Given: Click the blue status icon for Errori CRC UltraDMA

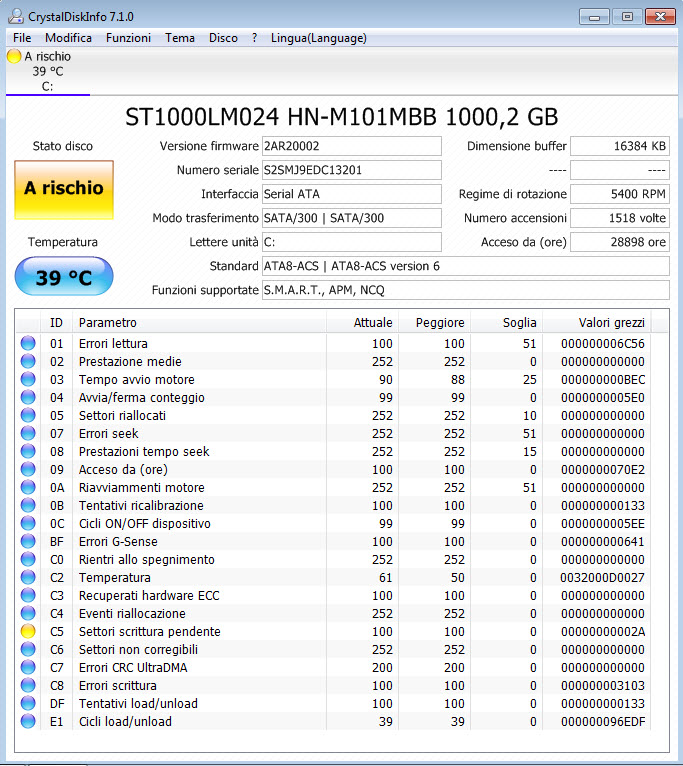Looking at the screenshot, I should [28, 667].
